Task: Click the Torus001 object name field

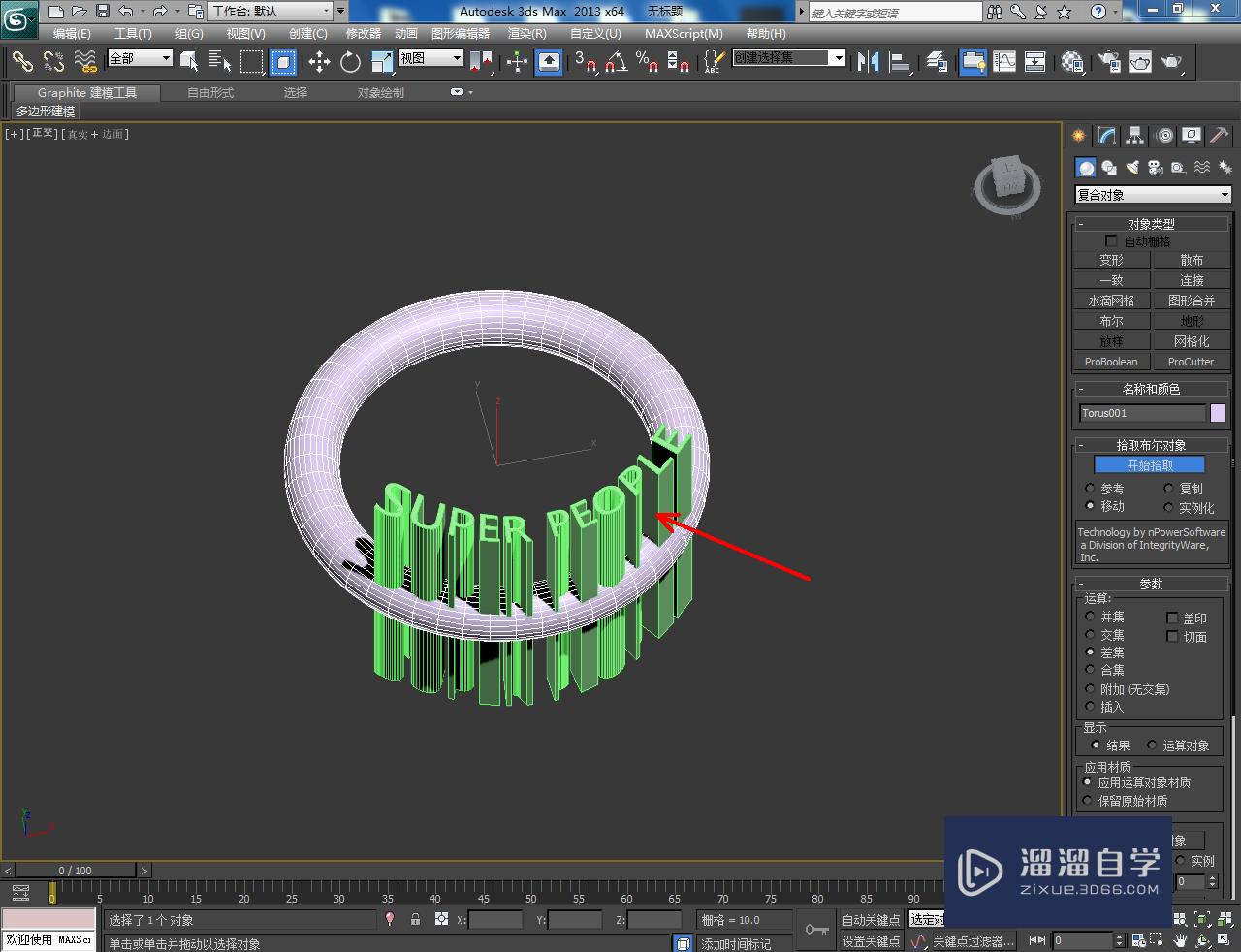Action: [1142, 413]
